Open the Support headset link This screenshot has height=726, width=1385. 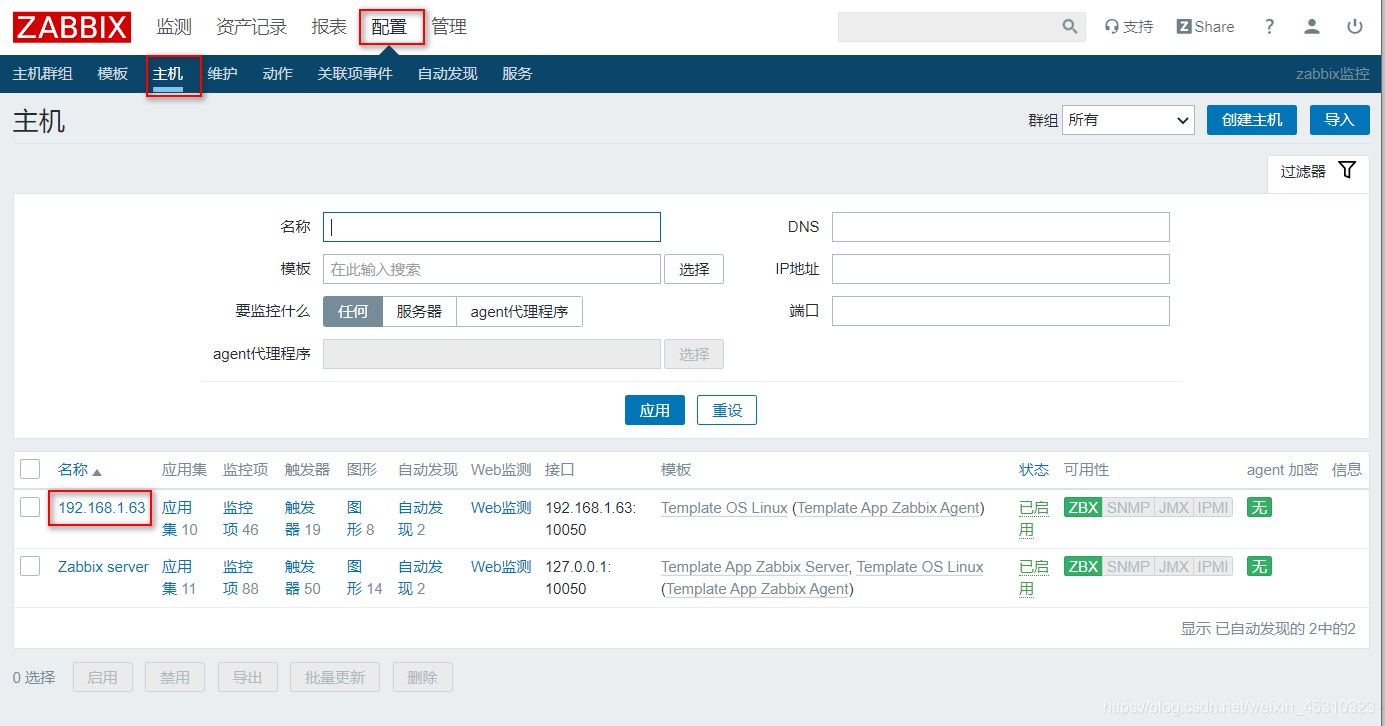click(x=1129, y=27)
